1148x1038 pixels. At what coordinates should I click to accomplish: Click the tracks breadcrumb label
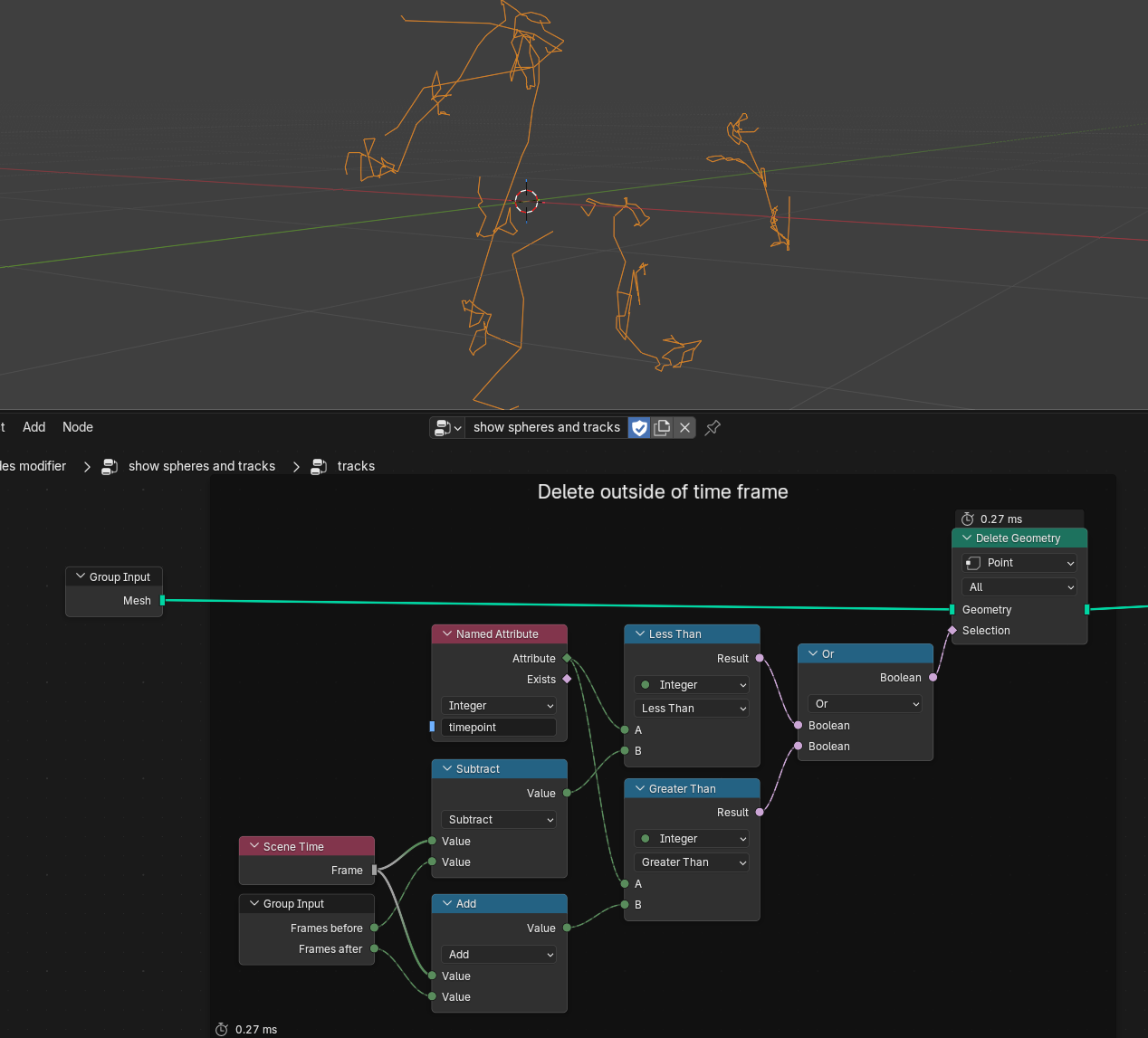356,467
